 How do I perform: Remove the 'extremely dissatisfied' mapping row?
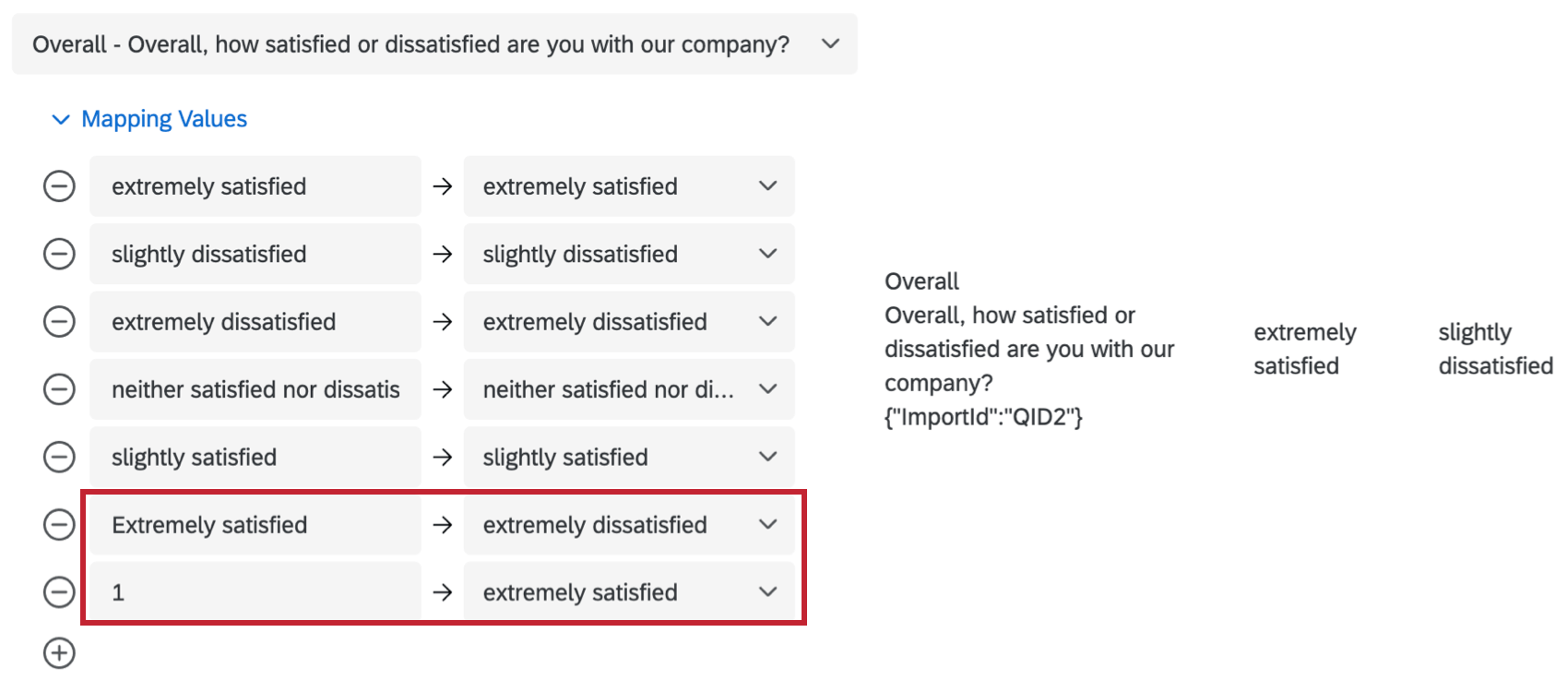tap(59, 322)
